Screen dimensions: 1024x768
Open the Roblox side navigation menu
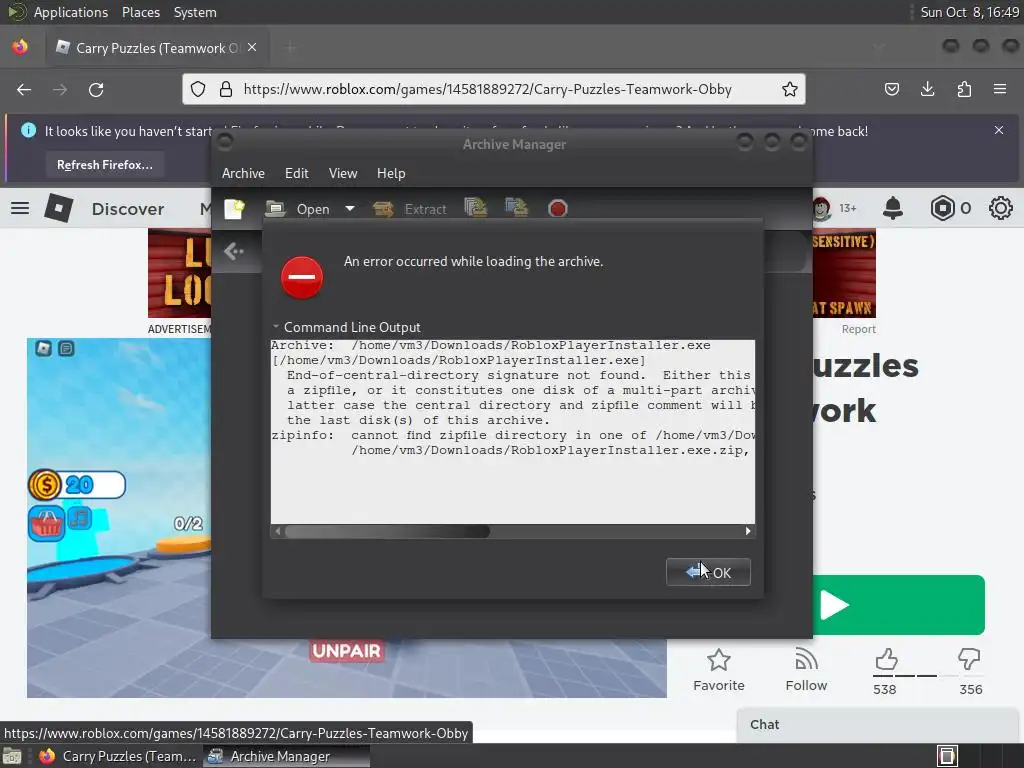(20, 208)
